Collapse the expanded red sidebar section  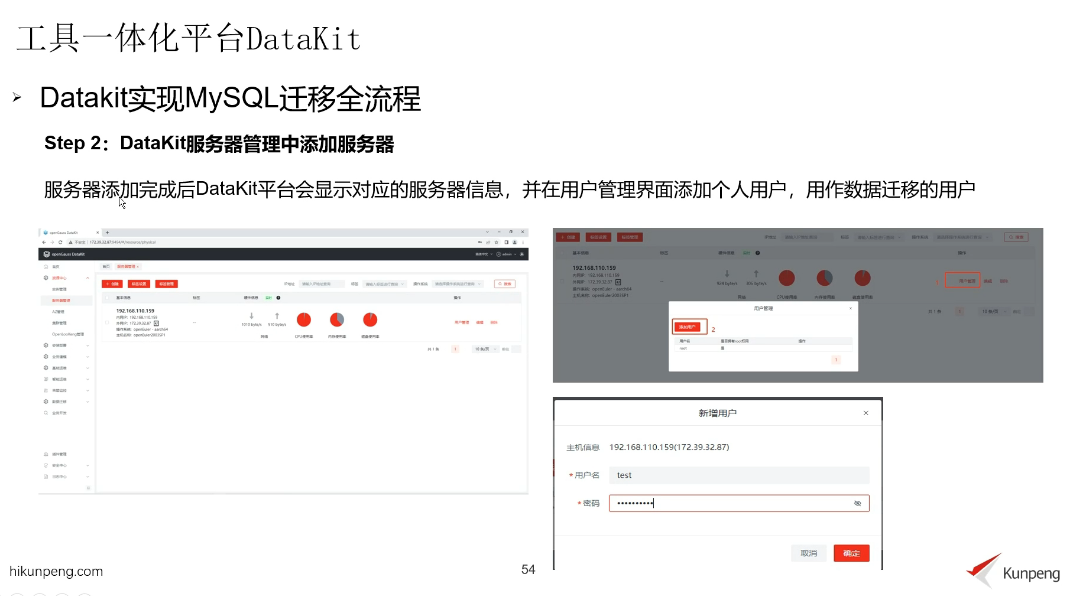tap(88, 278)
